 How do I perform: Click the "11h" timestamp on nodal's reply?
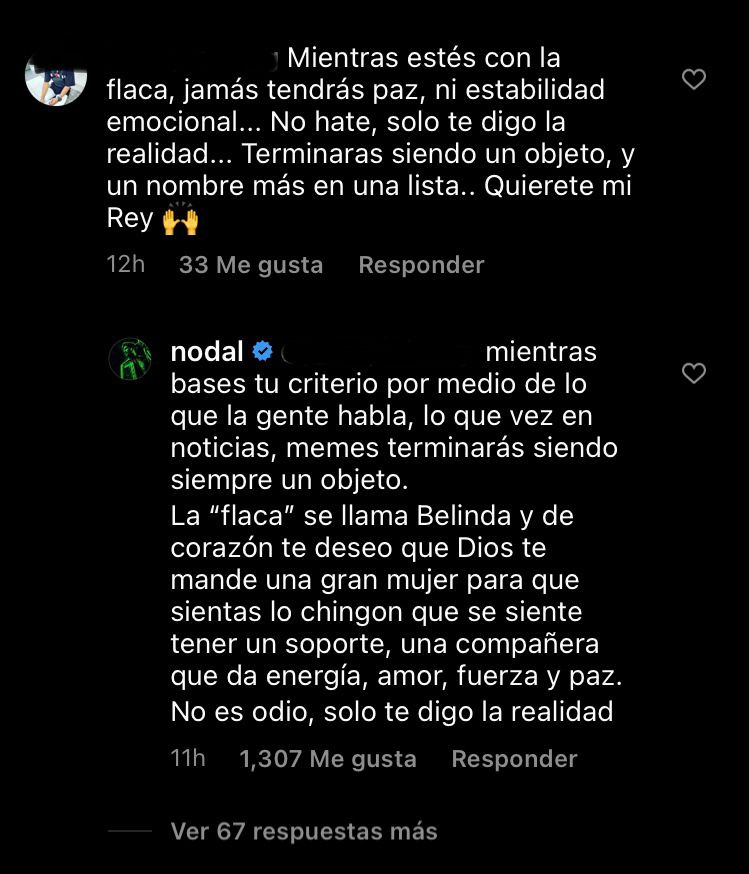[188, 759]
